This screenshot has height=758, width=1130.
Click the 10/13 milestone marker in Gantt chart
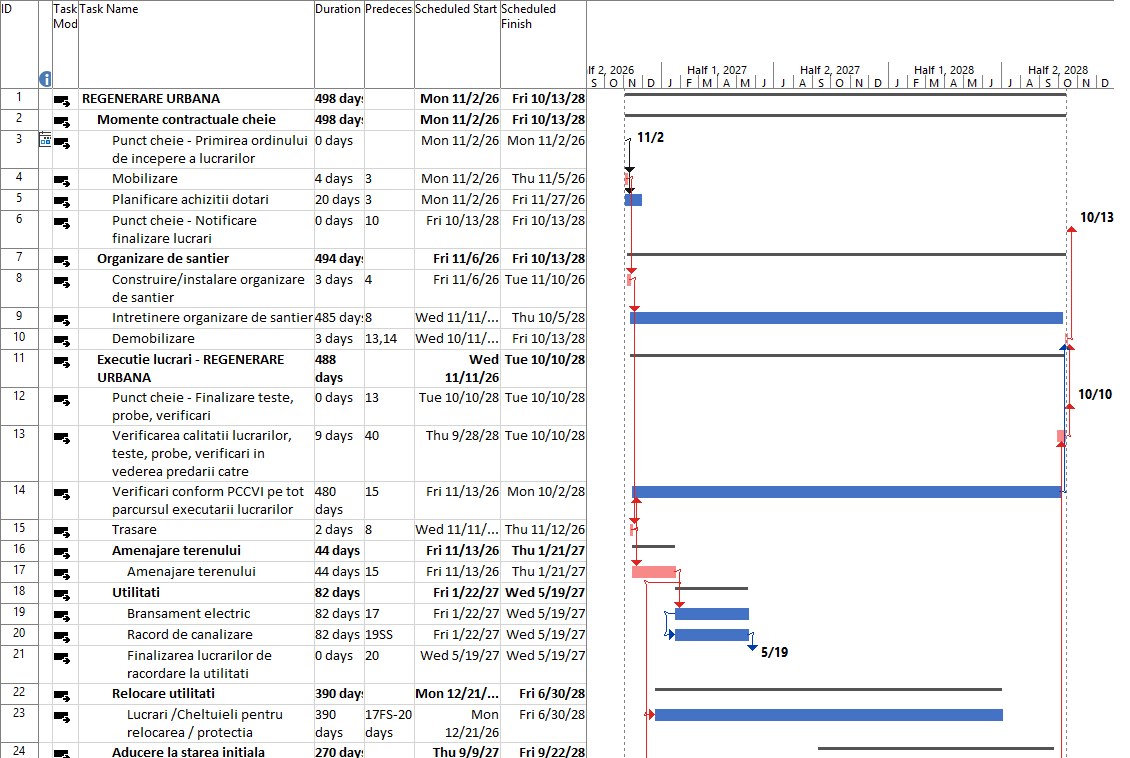[1072, 229]
